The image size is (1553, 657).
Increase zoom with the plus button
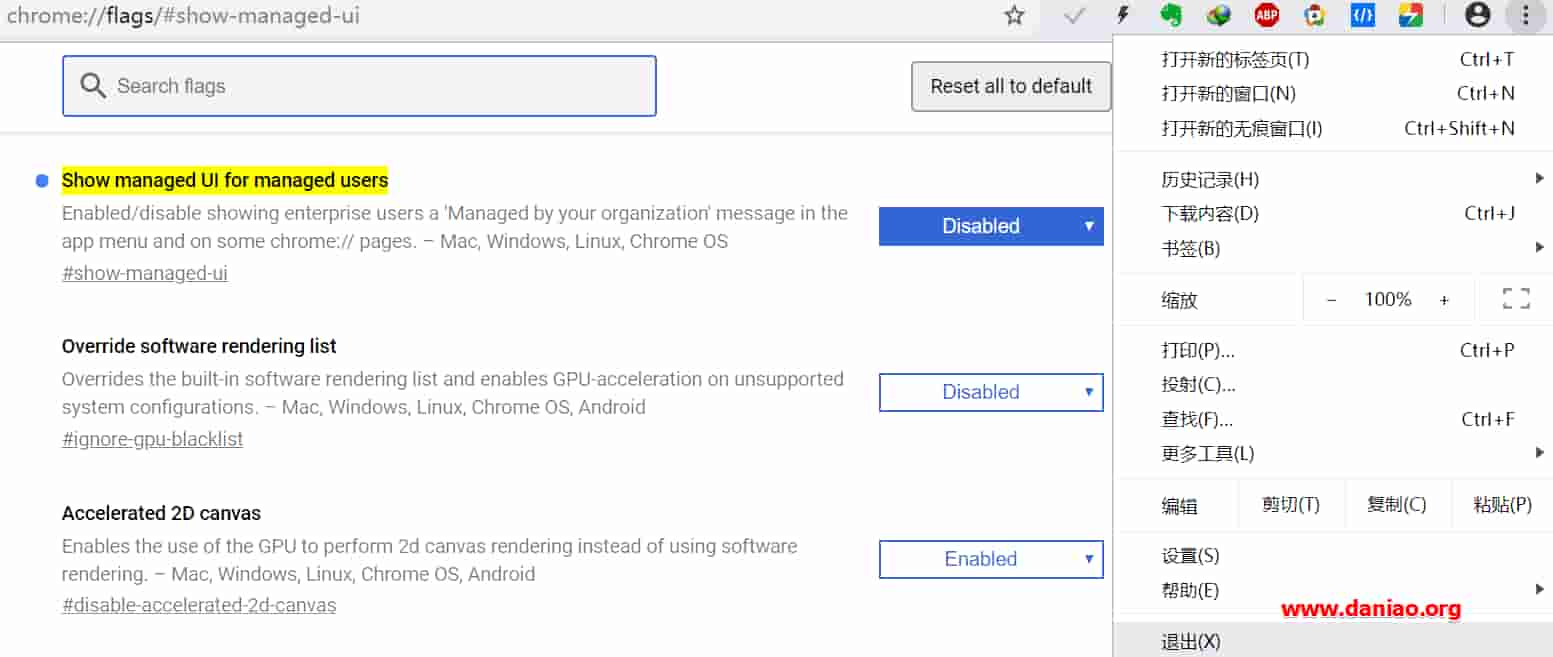[x=1444, y=300]
